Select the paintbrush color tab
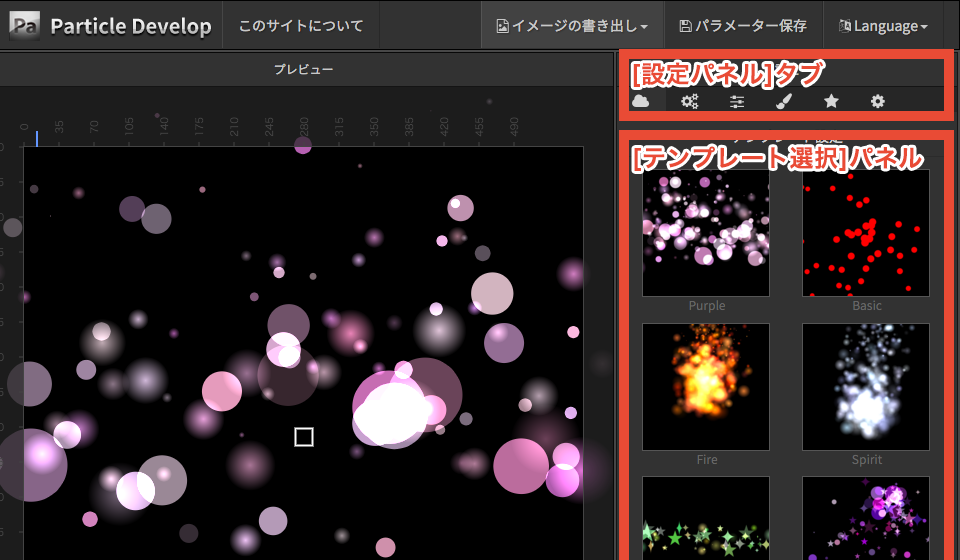 click(784, 101)
